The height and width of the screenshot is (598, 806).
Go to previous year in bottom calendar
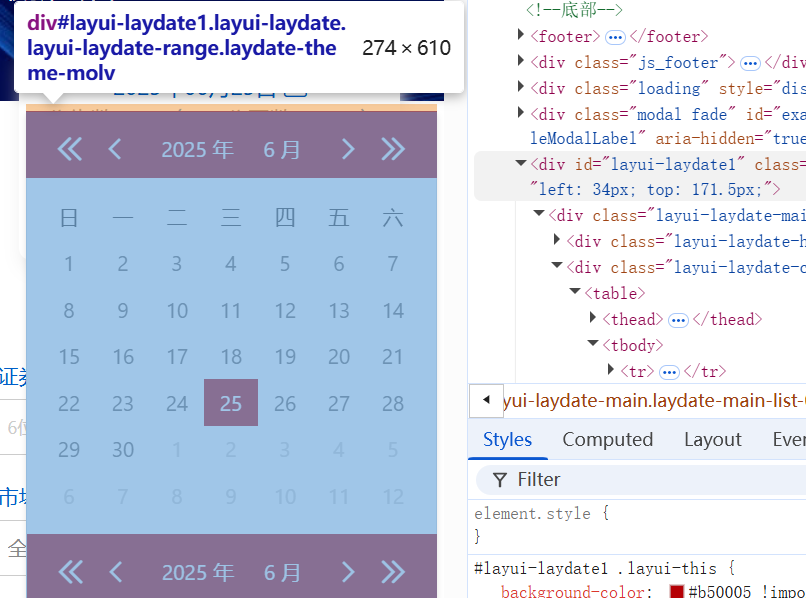click(x=70, y=572)
